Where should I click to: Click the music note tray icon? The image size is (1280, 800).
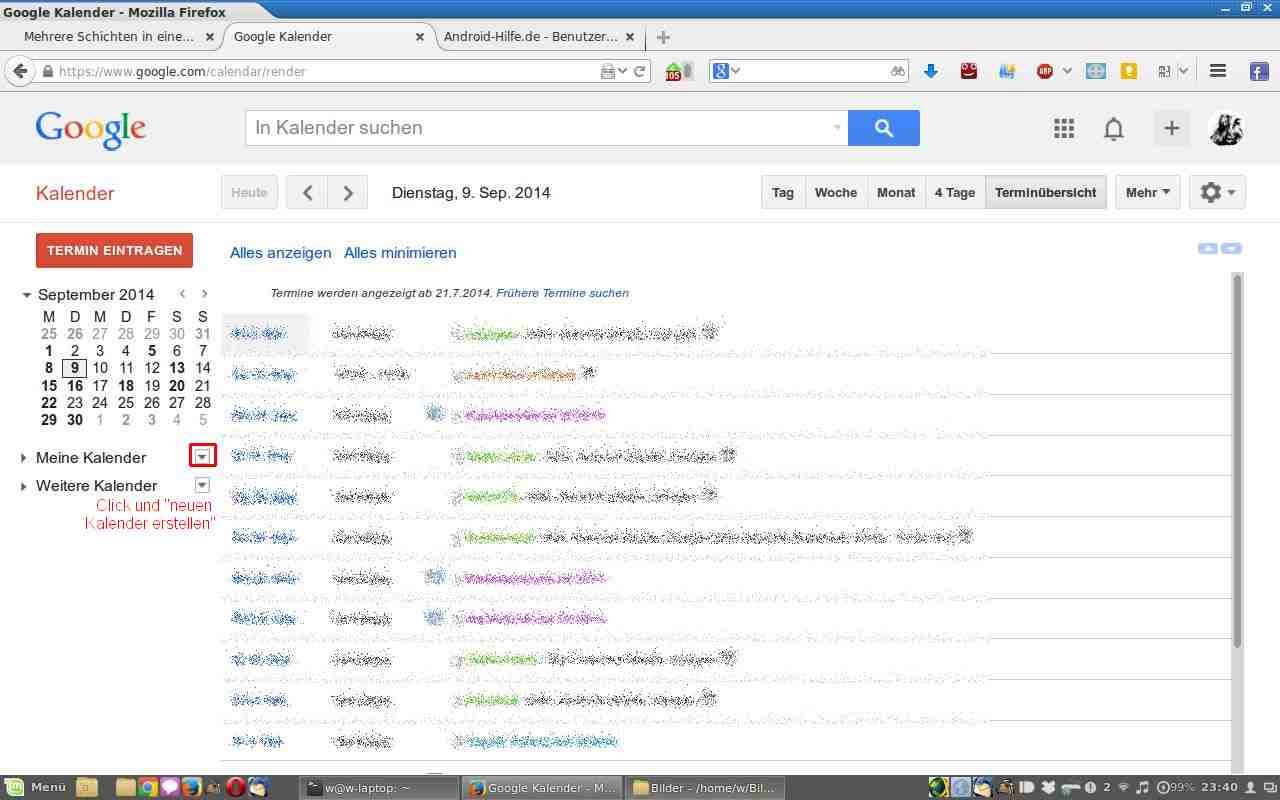pos(1143,787)
